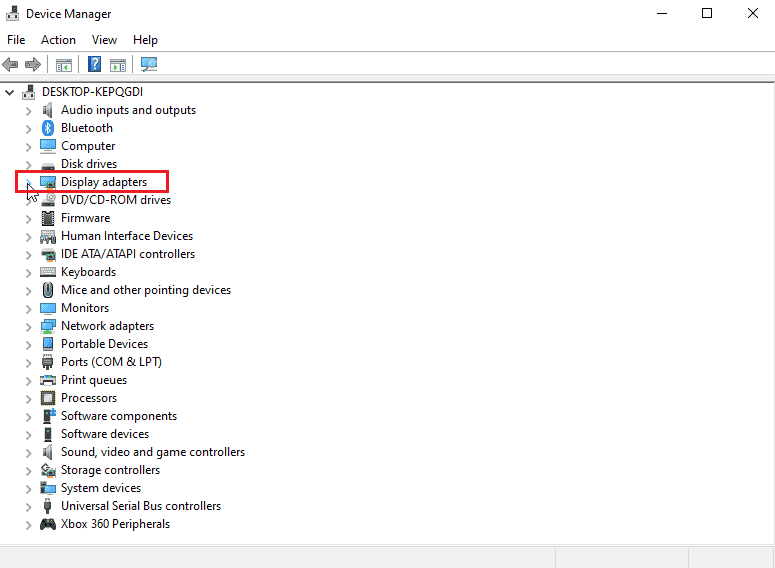Expand the System devices node arrow
Viewport: 775px width, 568px height.
pos(29,488)
